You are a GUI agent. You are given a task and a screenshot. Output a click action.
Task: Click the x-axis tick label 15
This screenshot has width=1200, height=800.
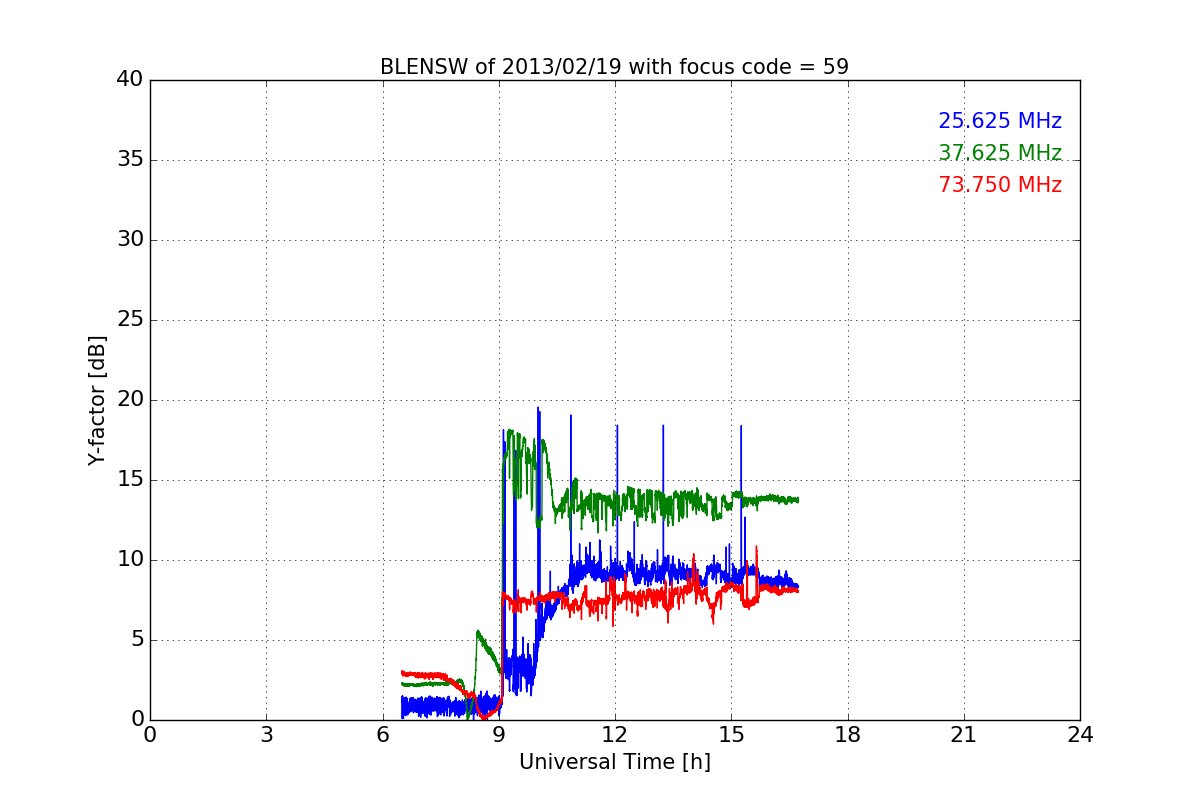tap(731, 734)
